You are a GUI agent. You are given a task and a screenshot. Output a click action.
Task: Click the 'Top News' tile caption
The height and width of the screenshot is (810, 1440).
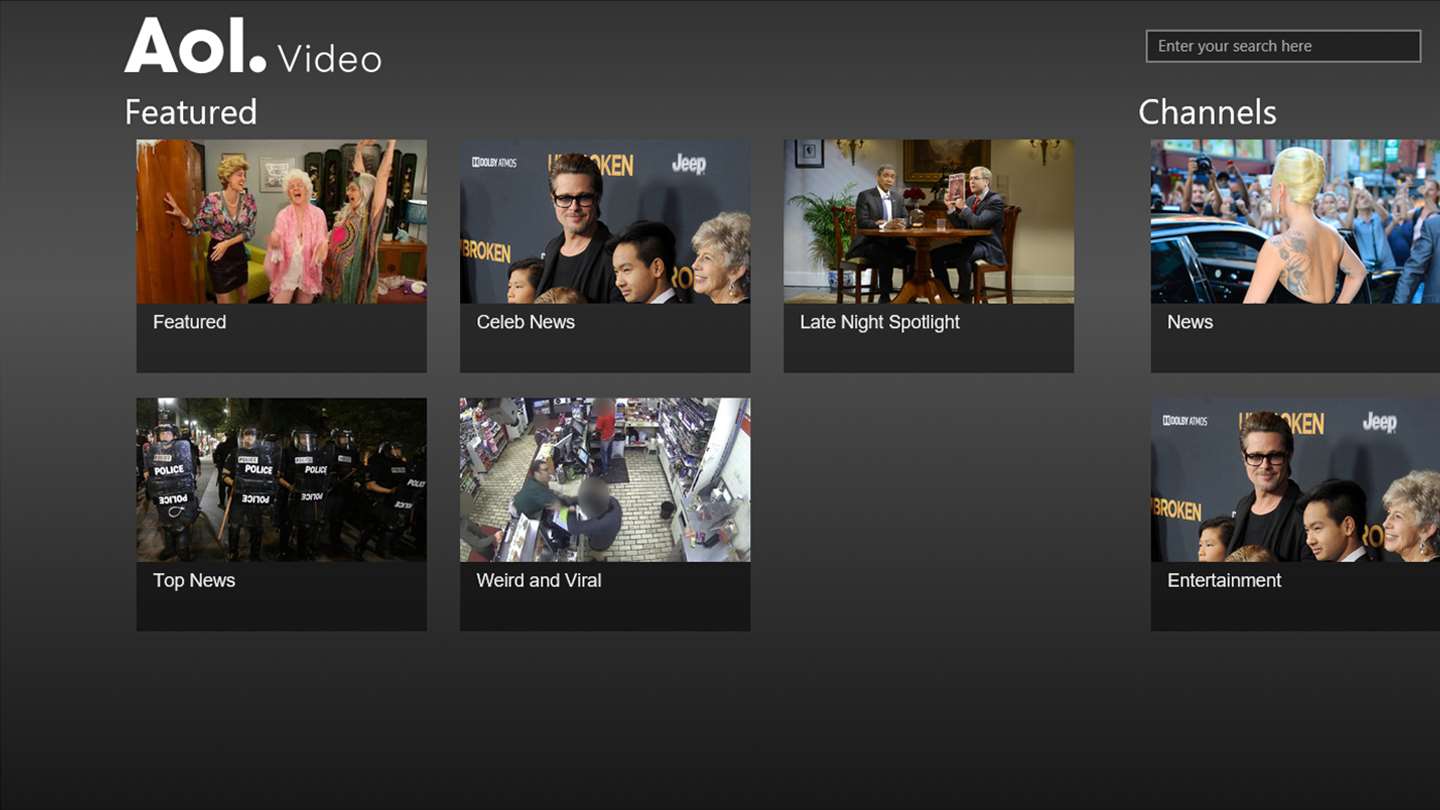(194, 580)
